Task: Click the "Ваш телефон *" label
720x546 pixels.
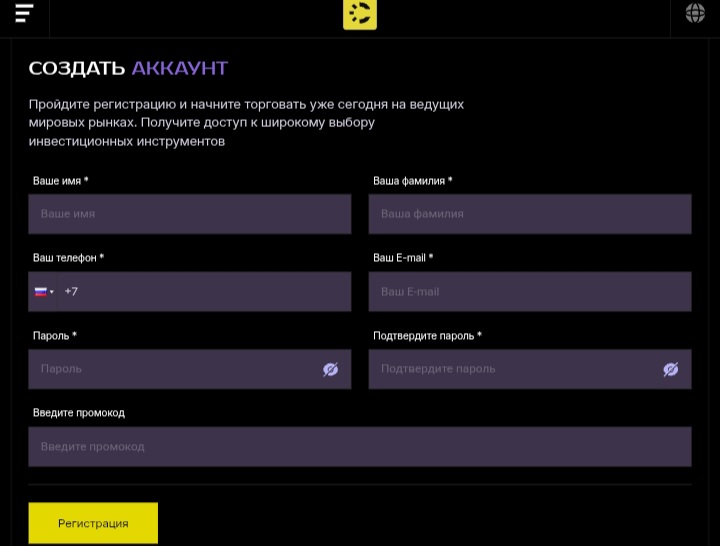Action: [x=68, y=258]
